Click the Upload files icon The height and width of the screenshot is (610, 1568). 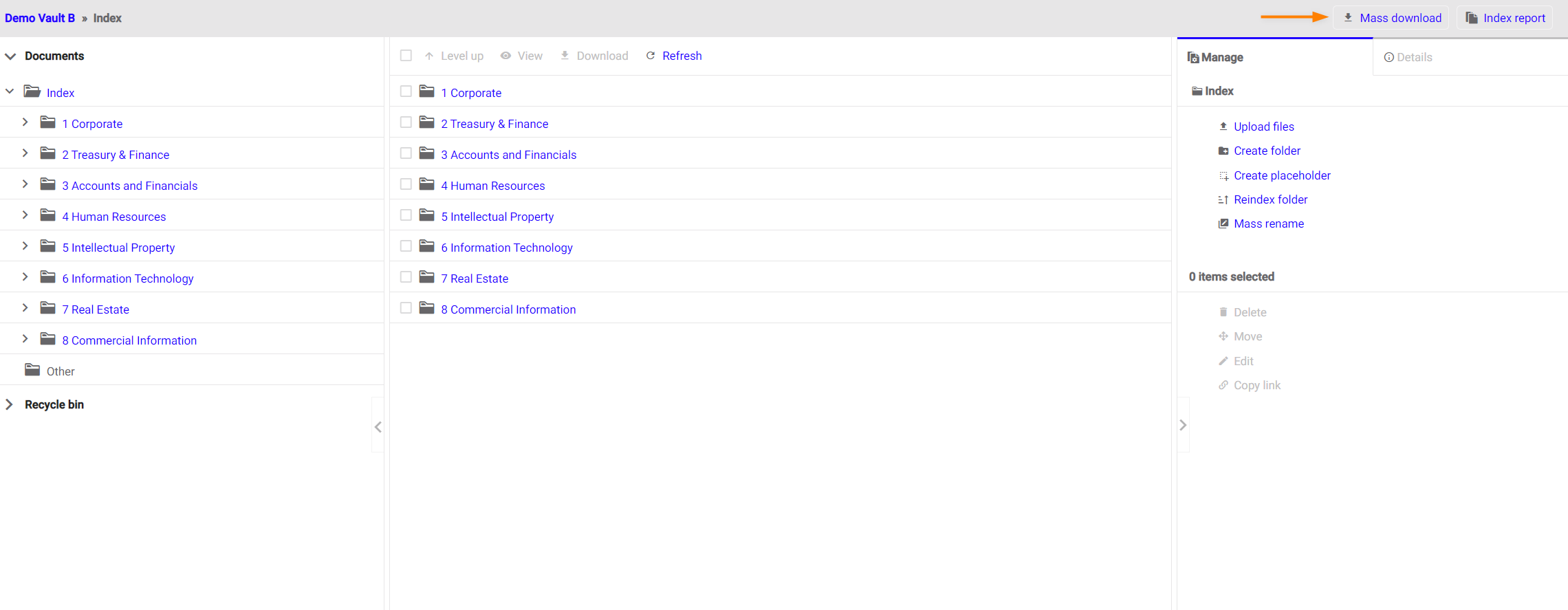[x=1223, y=127]
